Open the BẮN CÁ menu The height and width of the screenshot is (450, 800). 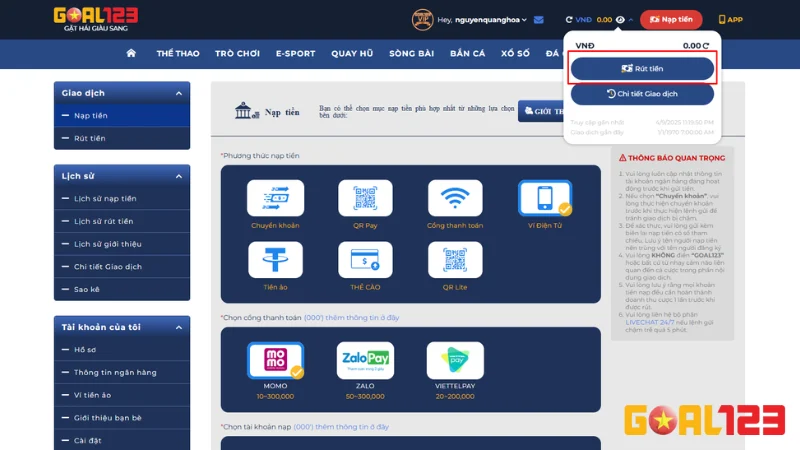467,54
